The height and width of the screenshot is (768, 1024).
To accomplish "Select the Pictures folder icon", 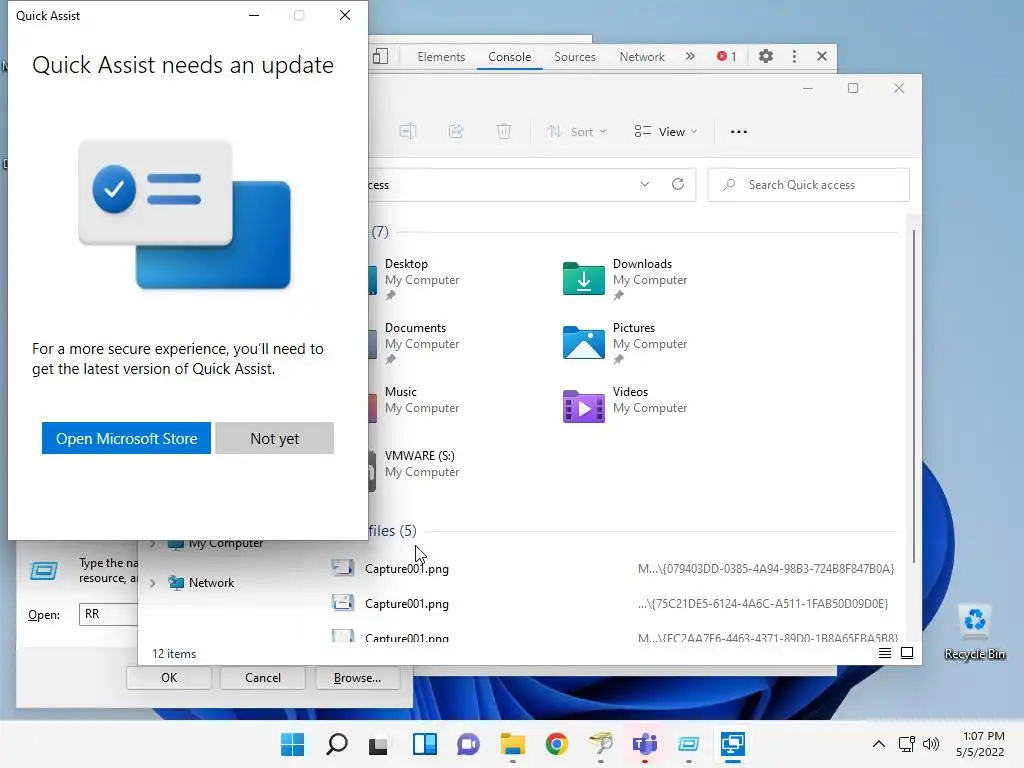I will coord(583,342).
